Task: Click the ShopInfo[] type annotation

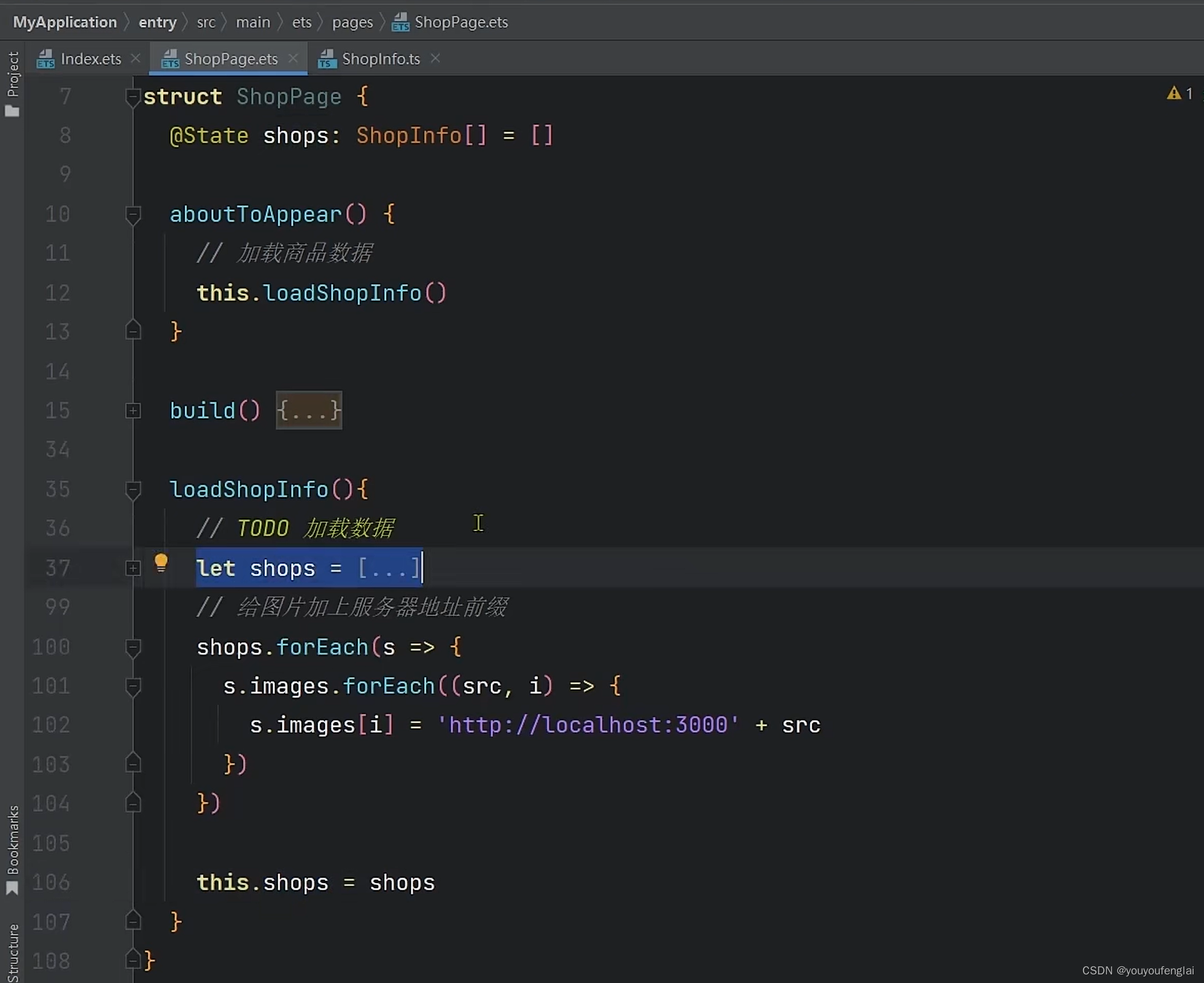Action: (x=421, y=136)
